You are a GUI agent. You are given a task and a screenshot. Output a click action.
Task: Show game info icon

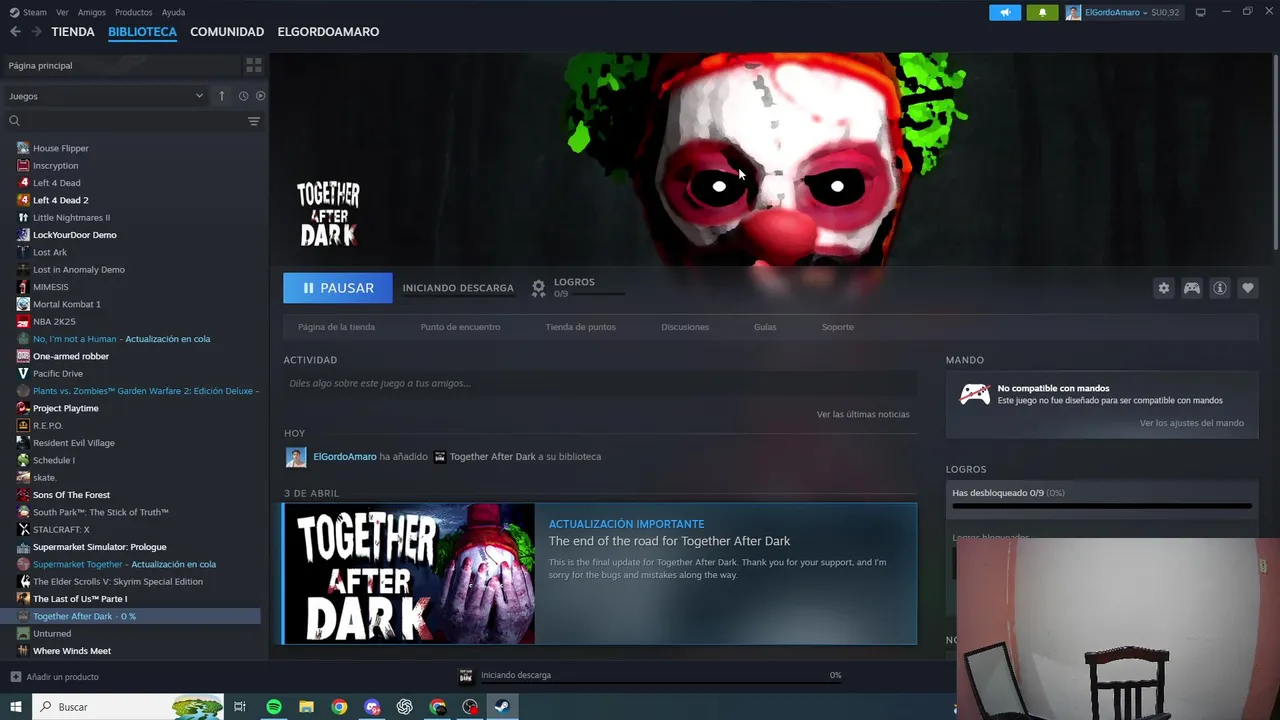click(x=1220, y=288)
